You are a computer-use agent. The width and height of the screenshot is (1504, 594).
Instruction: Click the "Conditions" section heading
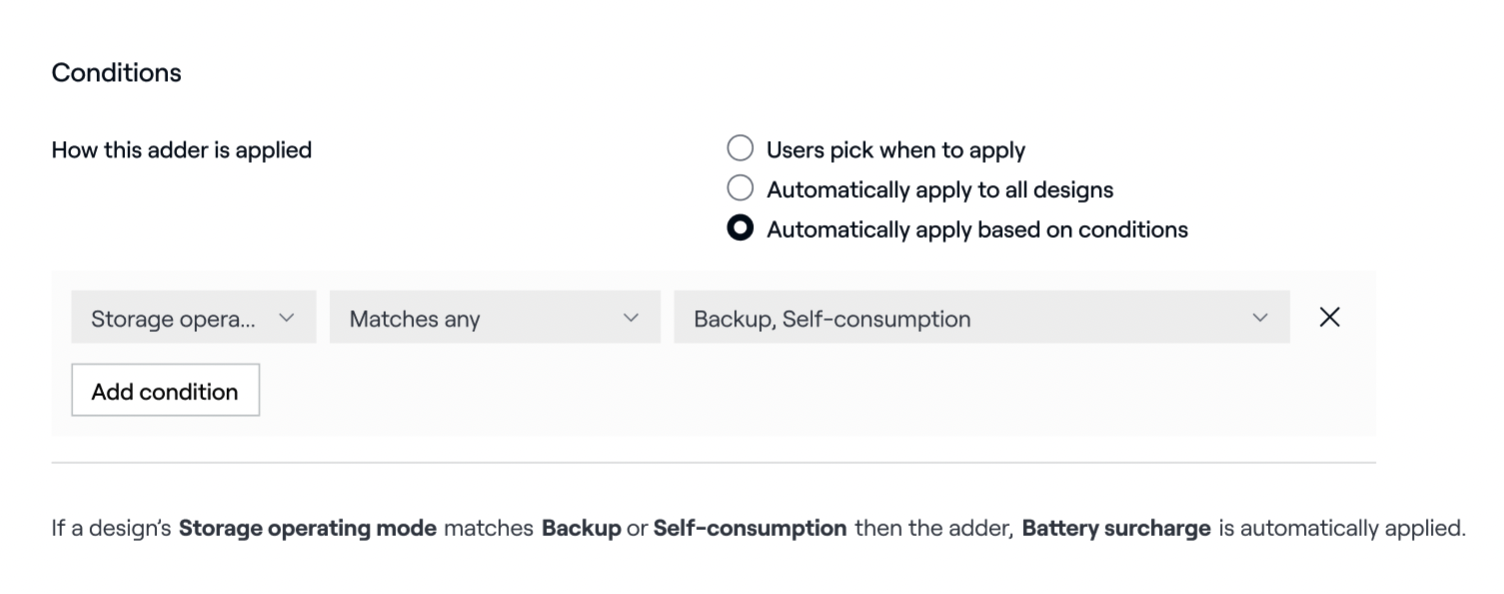(x=116, y=73)
